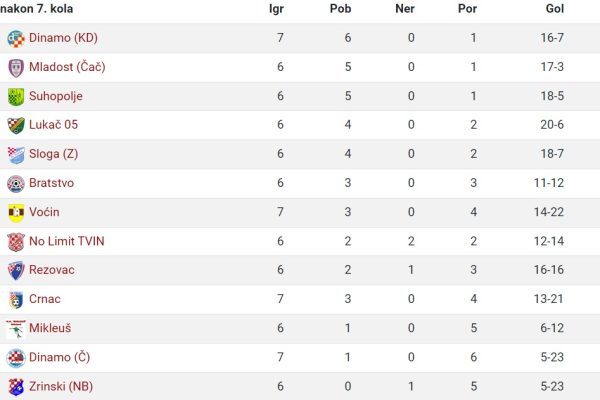Viewport: 600px width, 400px height.
Task: Click the Mladost (Čač) club crest
Action: pyautogui.click(x=16, y=68)
